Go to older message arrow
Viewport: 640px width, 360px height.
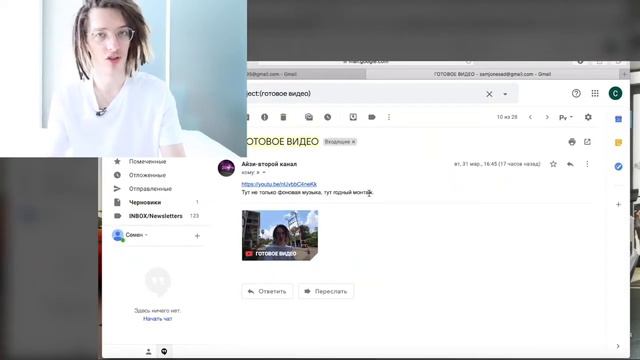coord(547,117)
